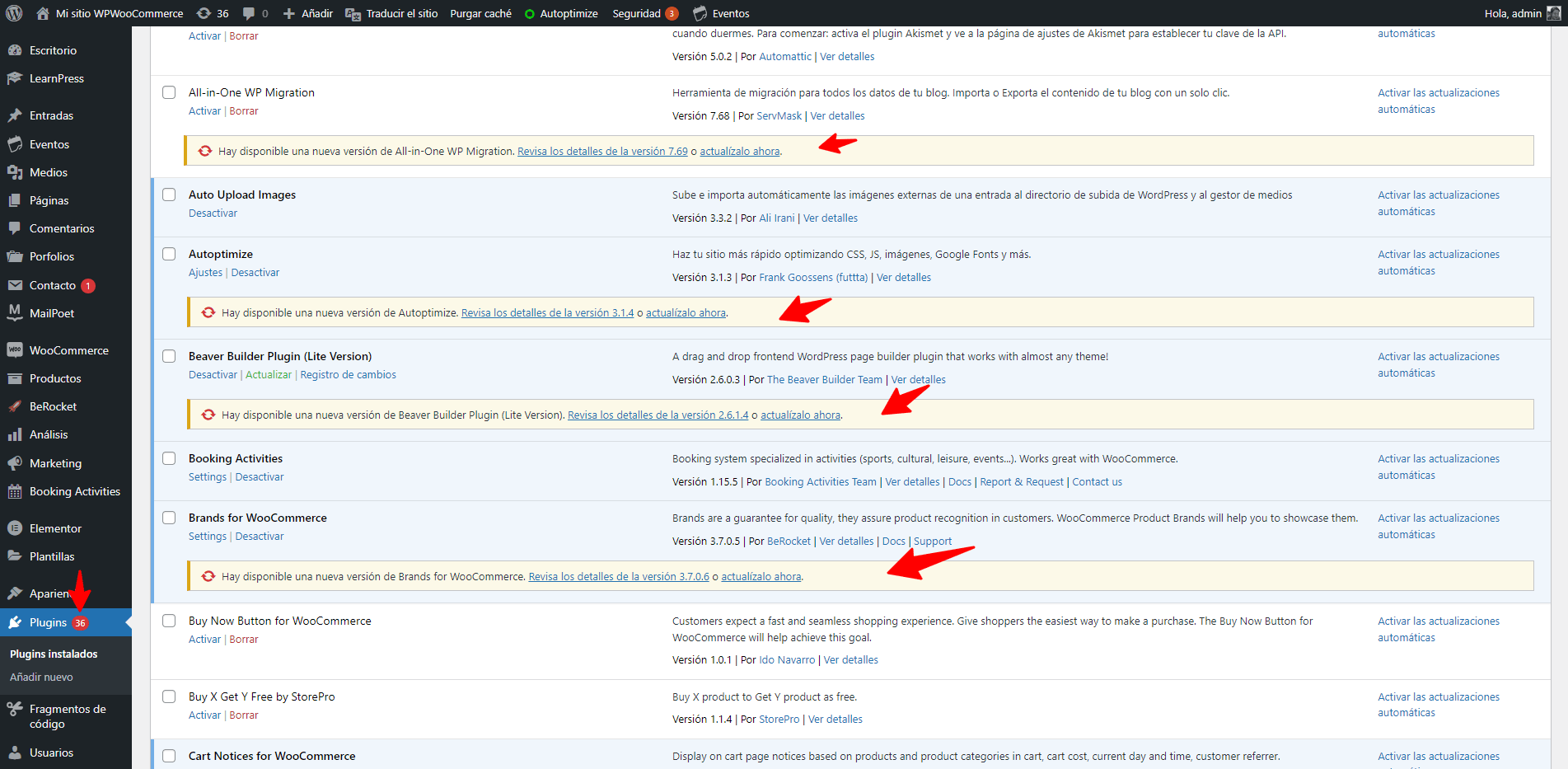
Task: Select the Cart Notices for WooCommerce checkbox
Action: pyautogui.click(x=169, y=756)
